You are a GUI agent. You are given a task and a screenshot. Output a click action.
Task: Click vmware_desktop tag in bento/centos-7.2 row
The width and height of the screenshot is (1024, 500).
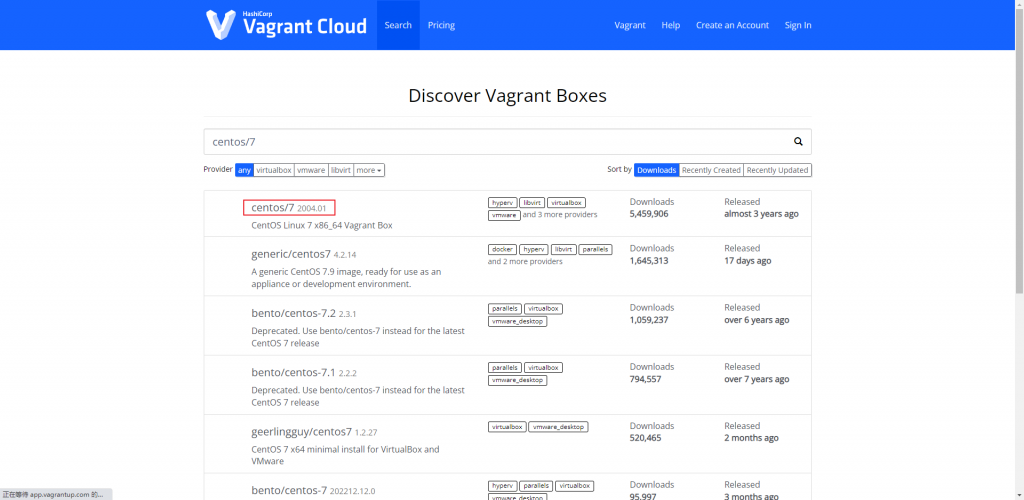pyautogui.click(x=517, y=321)
